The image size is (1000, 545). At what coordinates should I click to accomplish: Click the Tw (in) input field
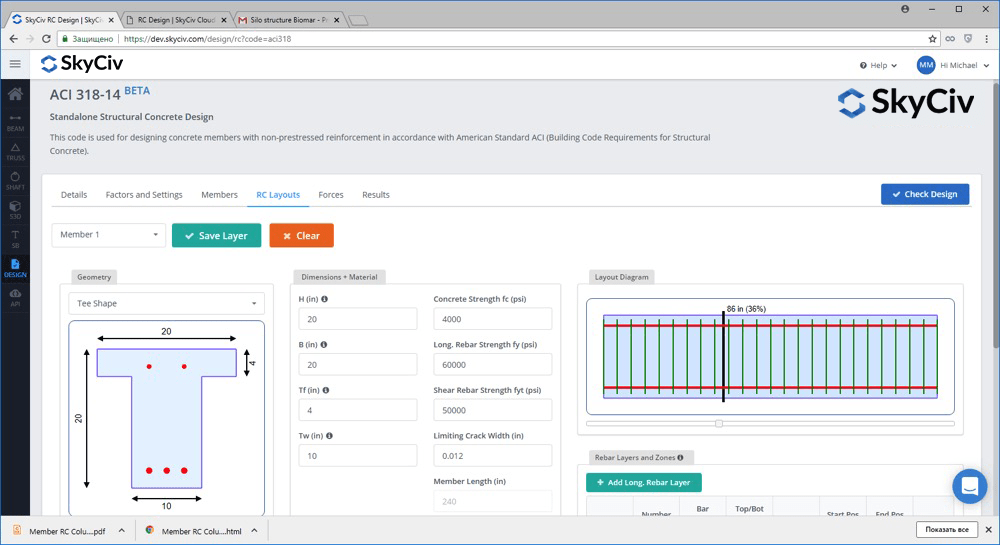(358, 456)
